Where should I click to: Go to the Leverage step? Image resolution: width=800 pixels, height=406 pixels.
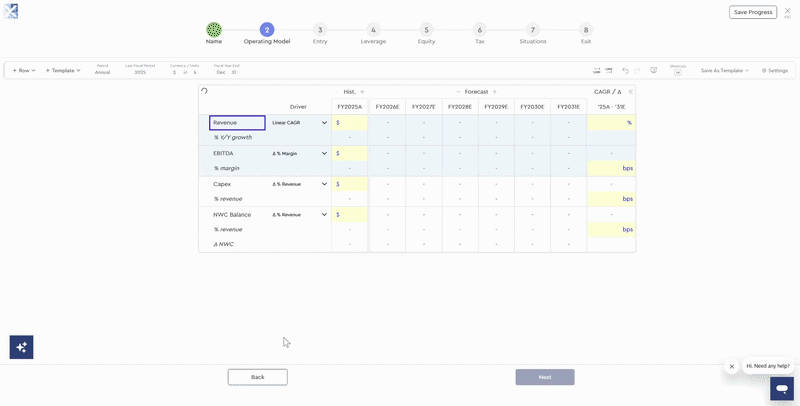[373, 30]
